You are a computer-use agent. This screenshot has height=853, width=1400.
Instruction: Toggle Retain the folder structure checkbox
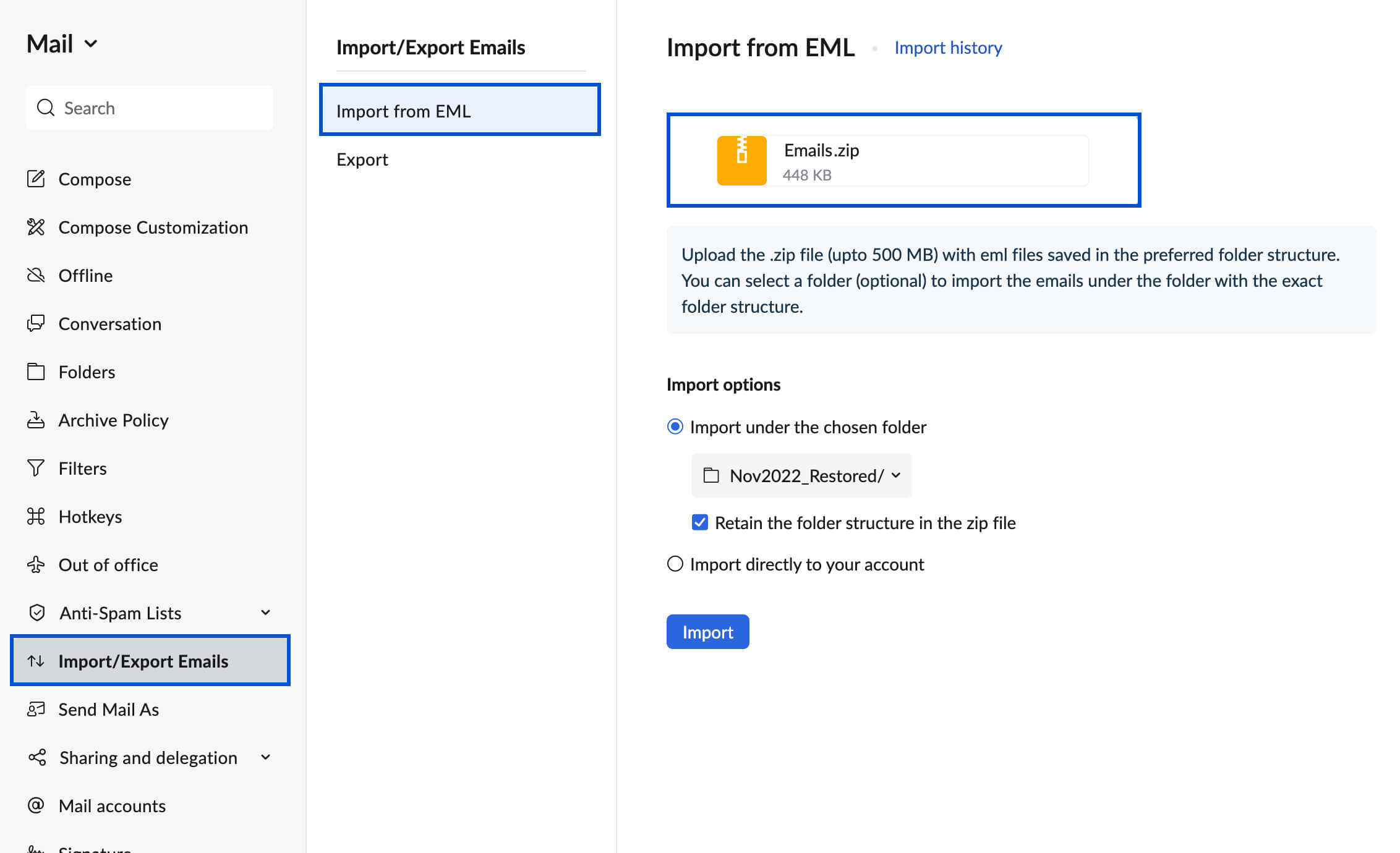coord(700,523)
